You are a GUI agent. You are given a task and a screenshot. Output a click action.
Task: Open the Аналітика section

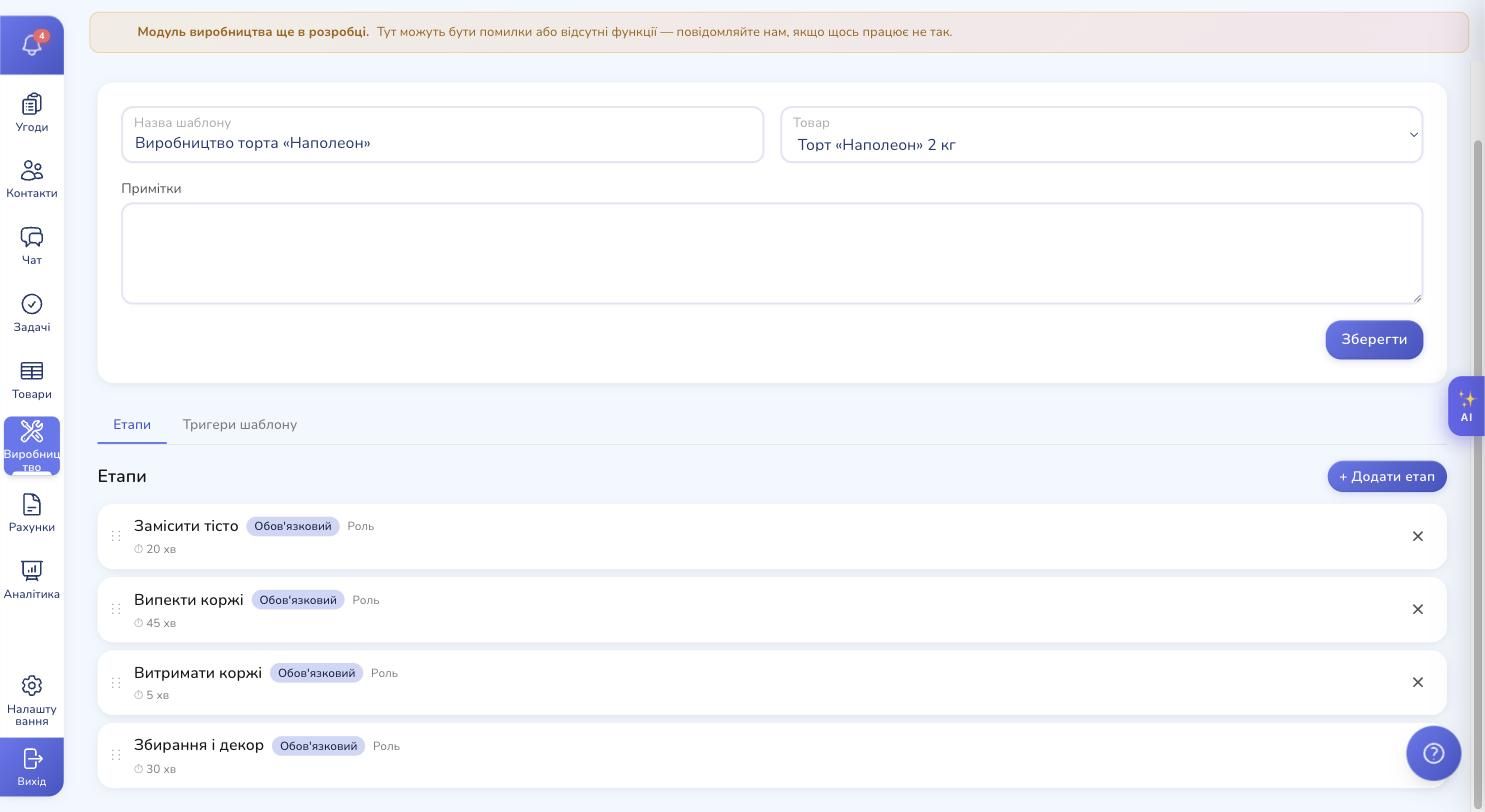coord(32,580)
